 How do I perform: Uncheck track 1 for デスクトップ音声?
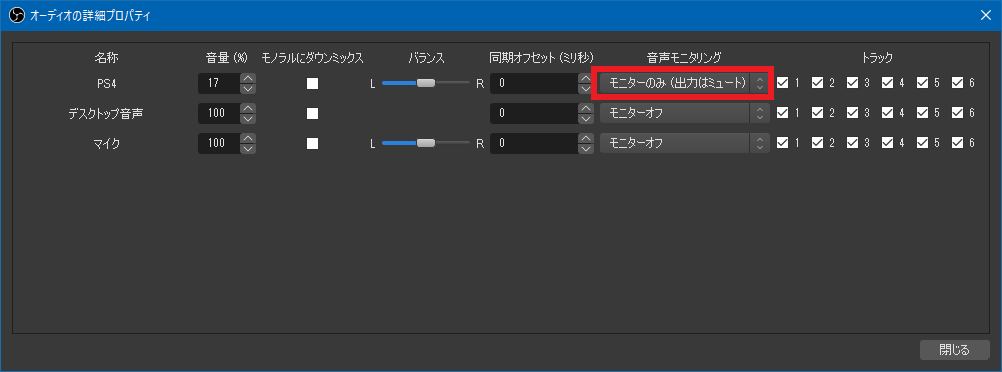click(782, 112)
